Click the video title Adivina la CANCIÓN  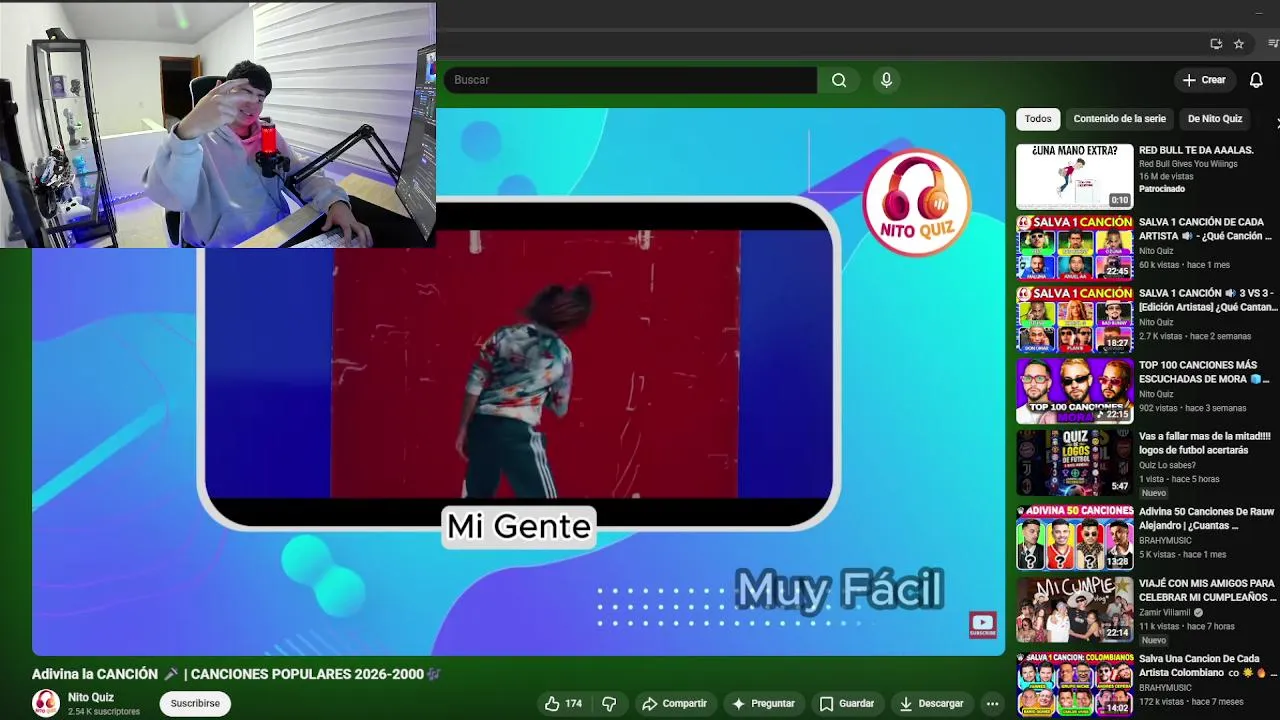(x=236, y=675)
